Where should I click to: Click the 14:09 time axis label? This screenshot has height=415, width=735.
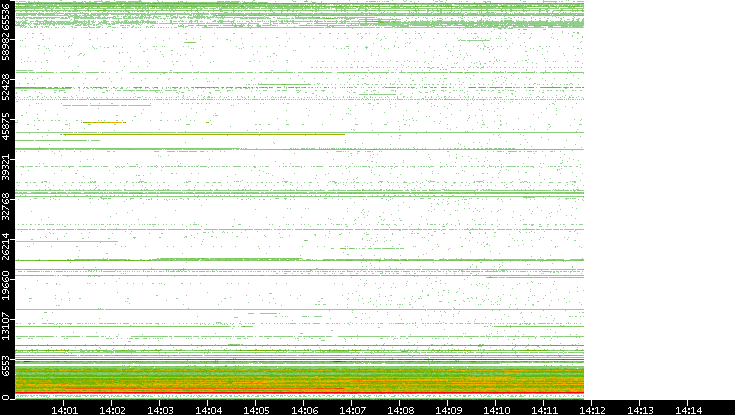pyautogui.click(x=448, y=409)
